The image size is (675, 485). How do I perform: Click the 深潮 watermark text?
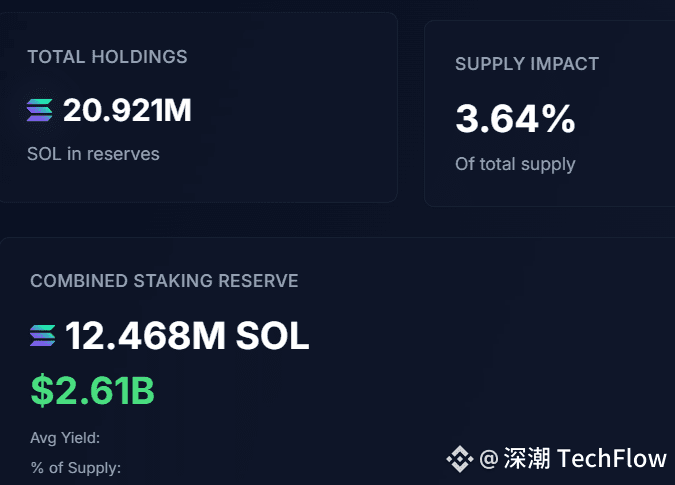tap(527, 459)
